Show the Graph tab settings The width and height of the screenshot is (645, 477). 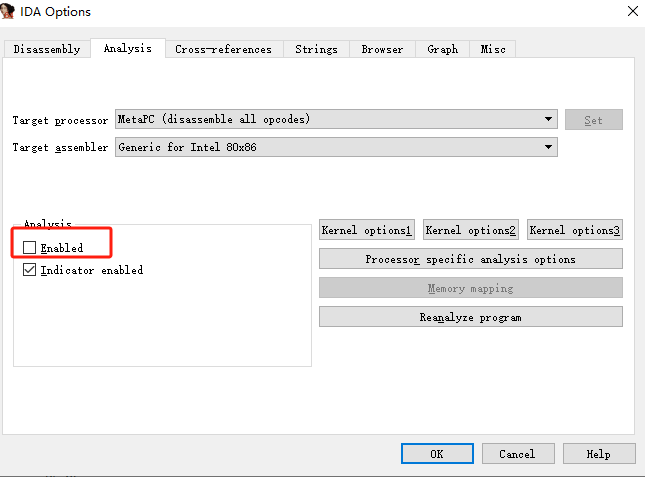[x=442, y=49]
